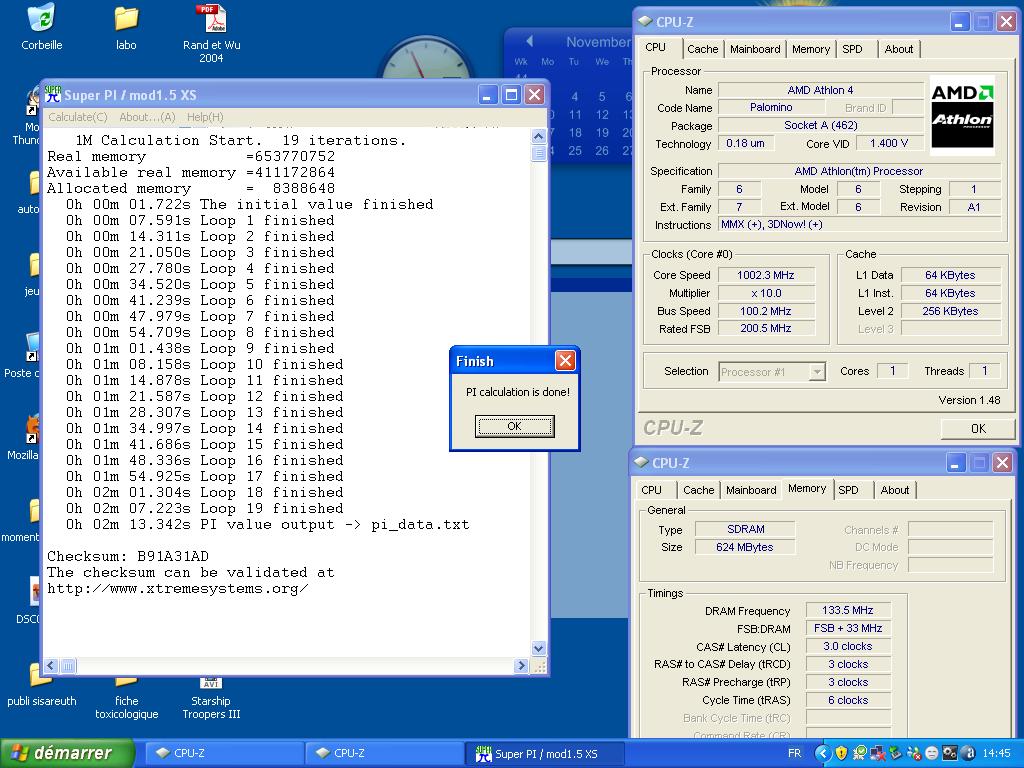Click the Super PI title bar icon
The image size is (1024, 768).
point(53,95)
